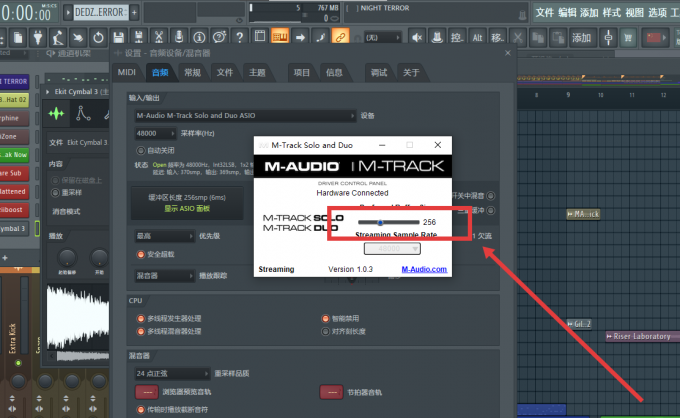Image resolution: width=680 pixels, height=418 pixels.
Task: Toggle the 自动关闭 auto close option
Action: [x=141, y=150]
